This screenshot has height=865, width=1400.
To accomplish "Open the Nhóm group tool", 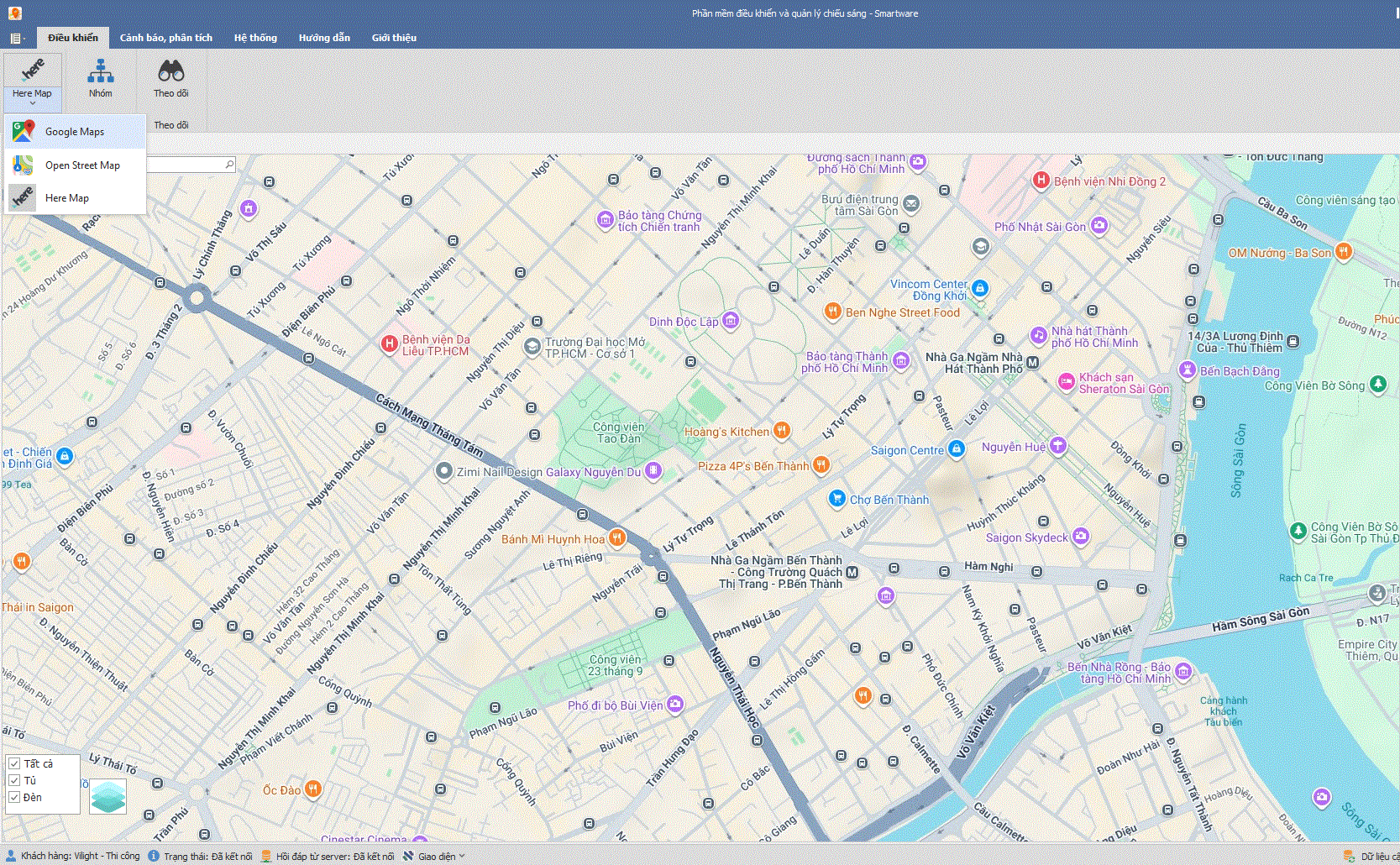I will pos(100,79).
